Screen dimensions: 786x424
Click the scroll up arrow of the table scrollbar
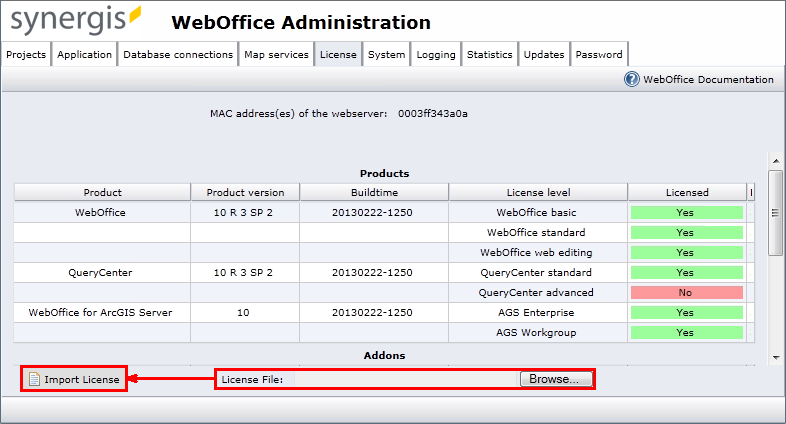coord(776,161)
